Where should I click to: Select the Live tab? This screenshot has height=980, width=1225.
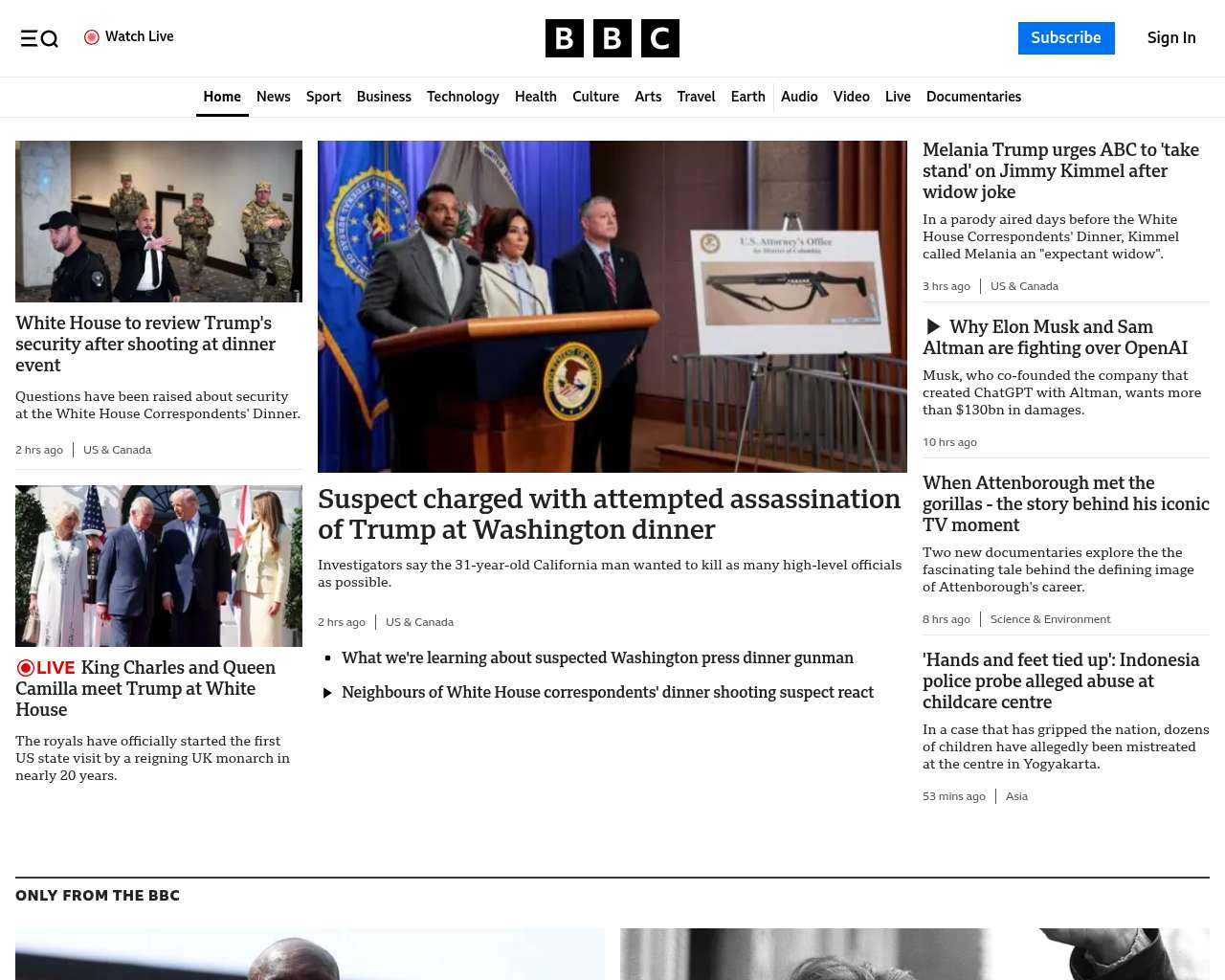pos(898,97)
